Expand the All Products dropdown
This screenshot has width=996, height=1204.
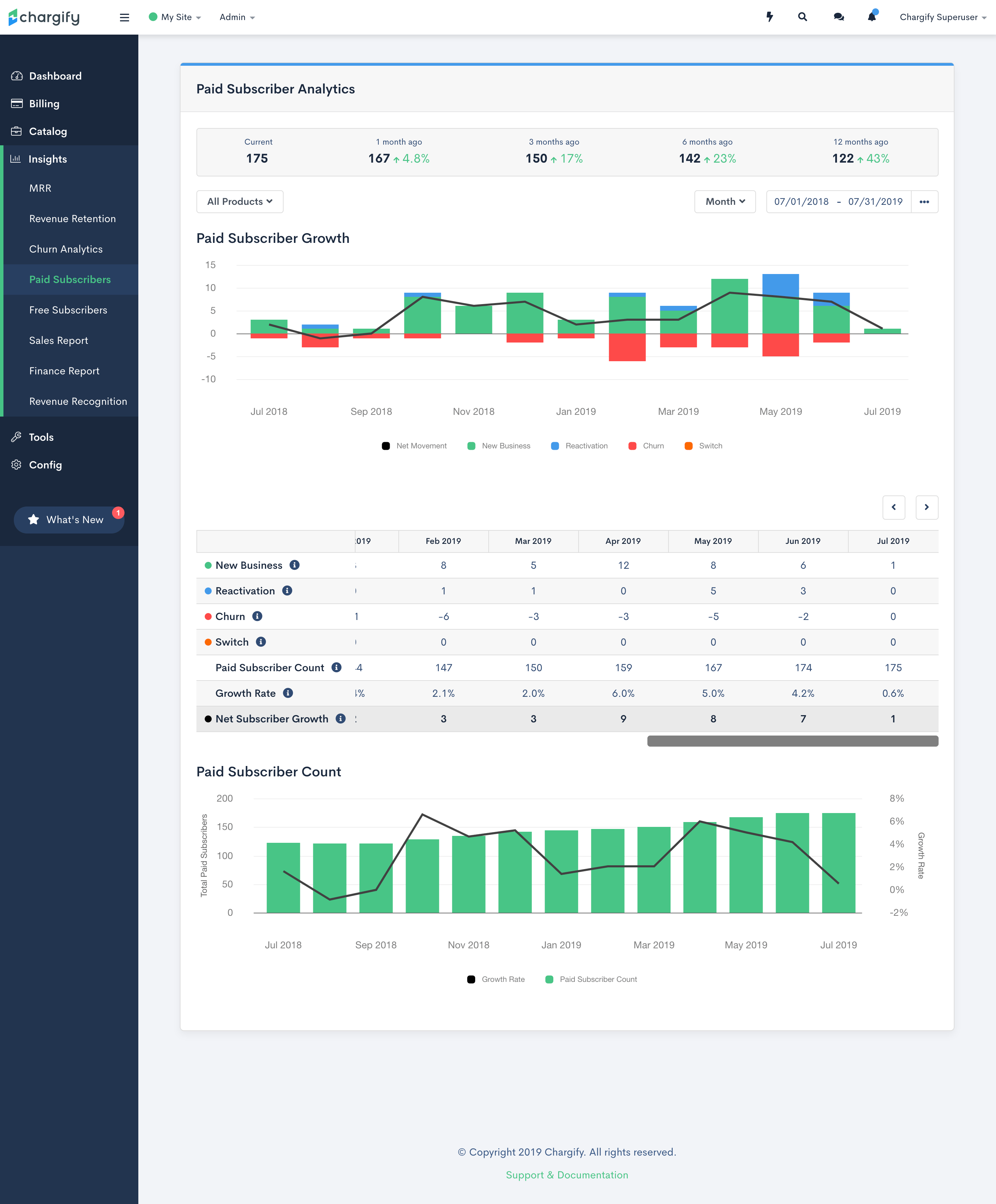240,202
